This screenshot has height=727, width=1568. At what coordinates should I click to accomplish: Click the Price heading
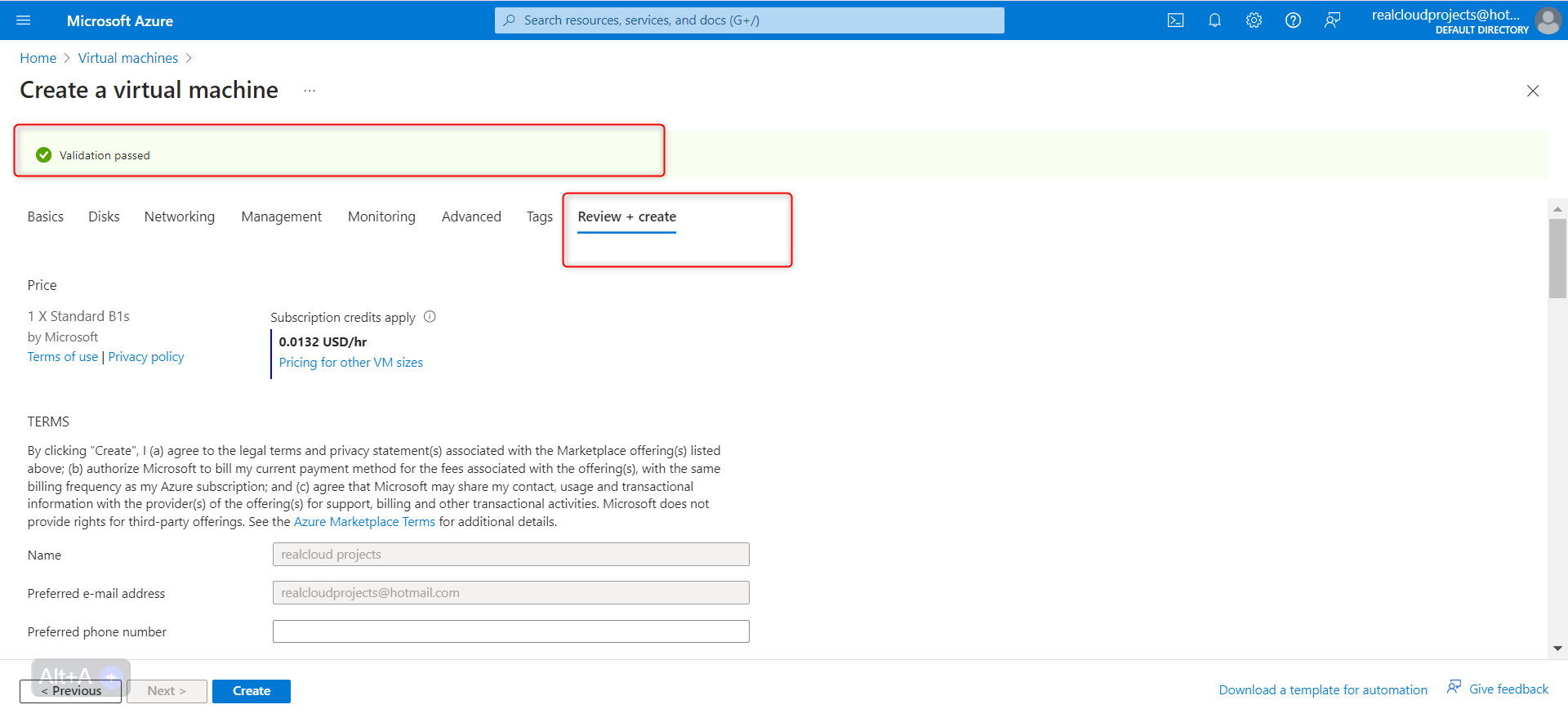(x=42, y=285)
